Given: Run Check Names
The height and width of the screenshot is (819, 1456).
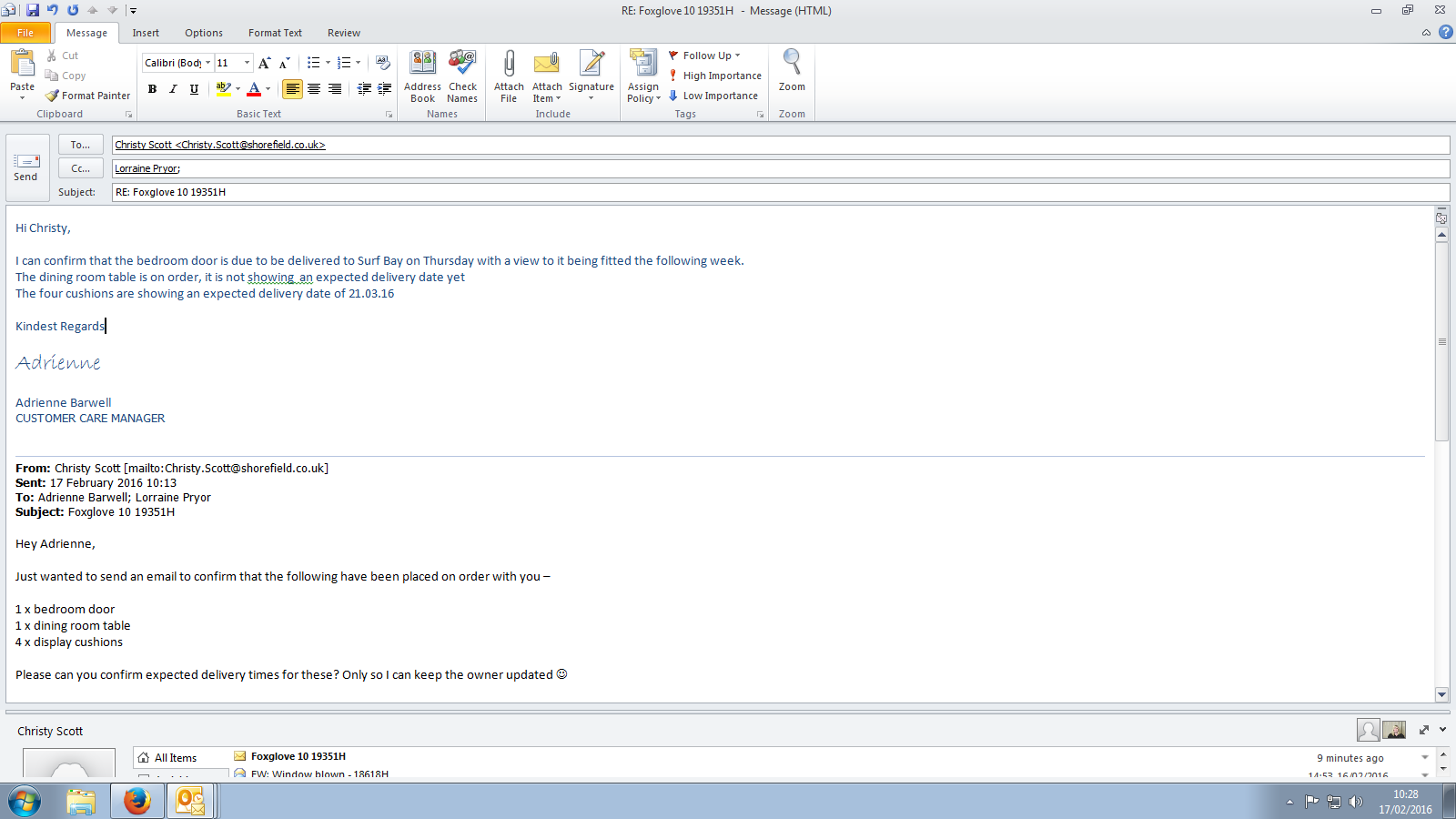Looking at the screenshot, I should tap(462, 76).
